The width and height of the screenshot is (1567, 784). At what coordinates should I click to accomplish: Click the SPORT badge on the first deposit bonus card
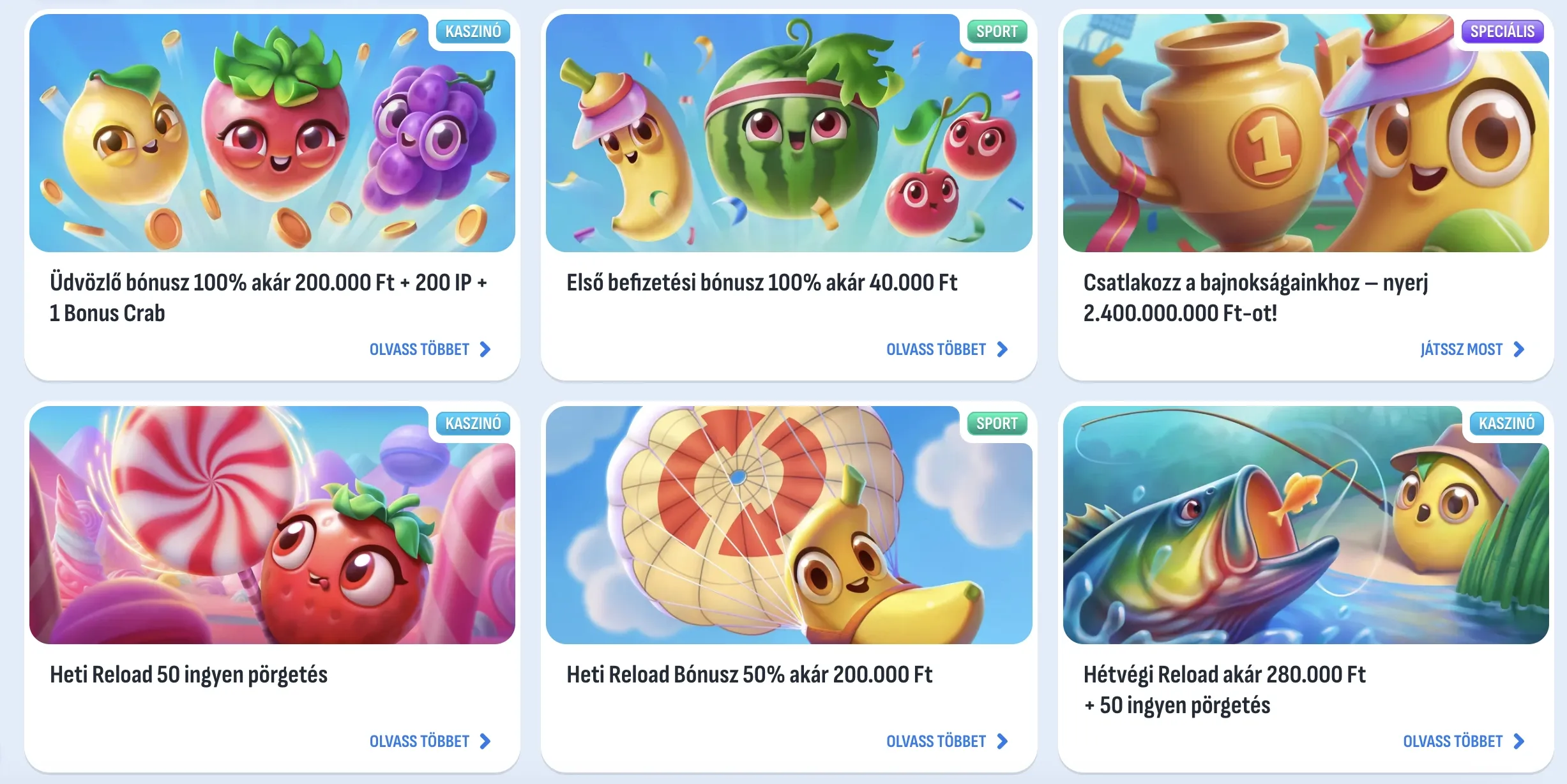[997, 31]
